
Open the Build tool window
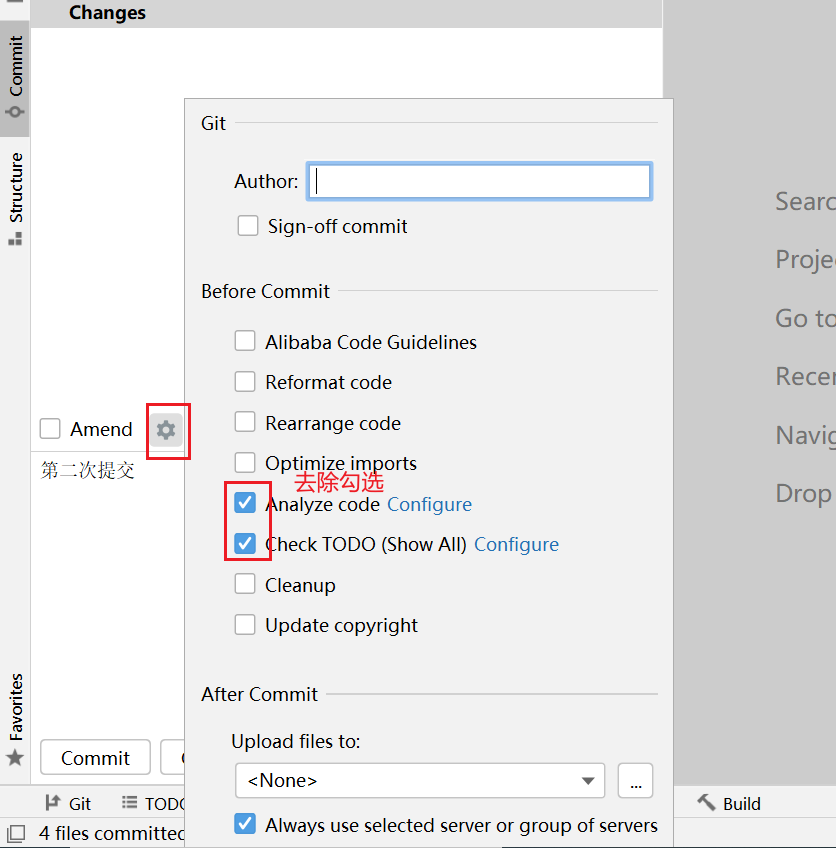pyautogui.click(x=729, y=803)
